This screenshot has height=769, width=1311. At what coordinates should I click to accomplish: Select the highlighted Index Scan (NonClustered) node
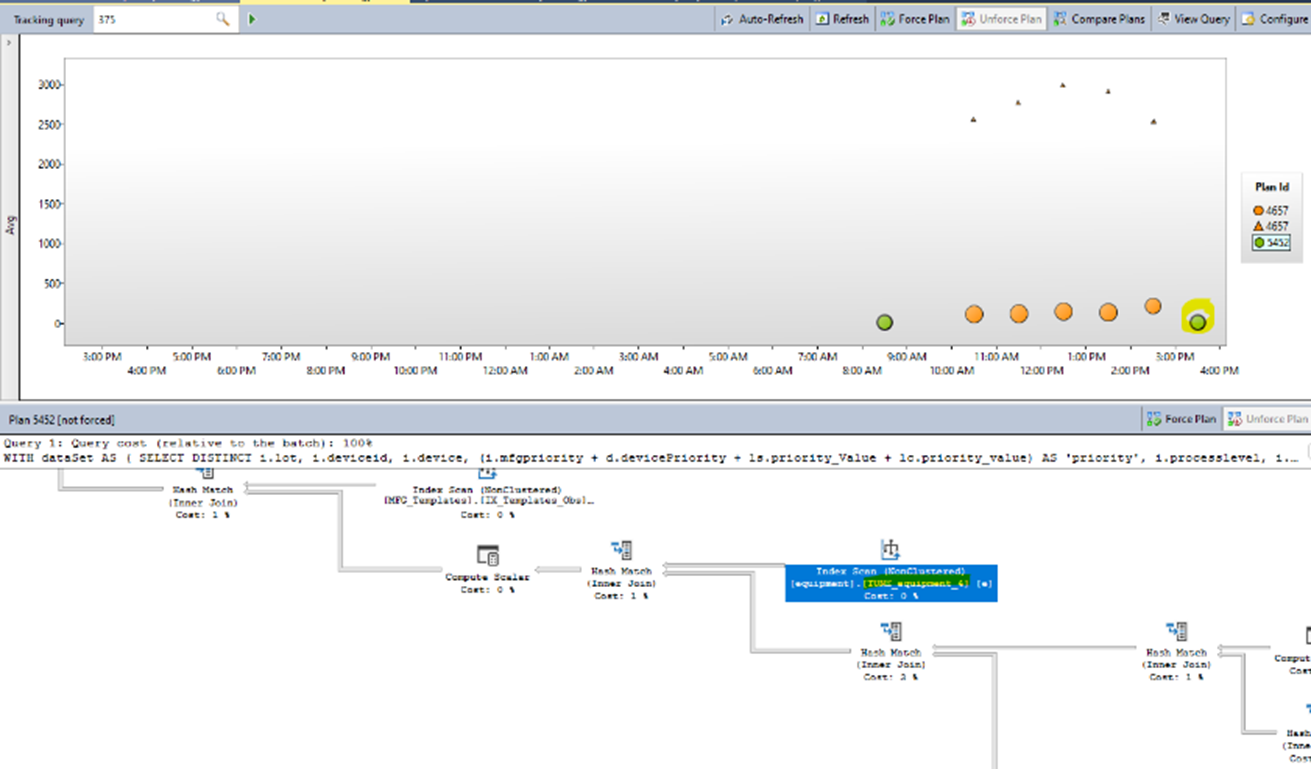pyautogui.click(x=890, y=576)
